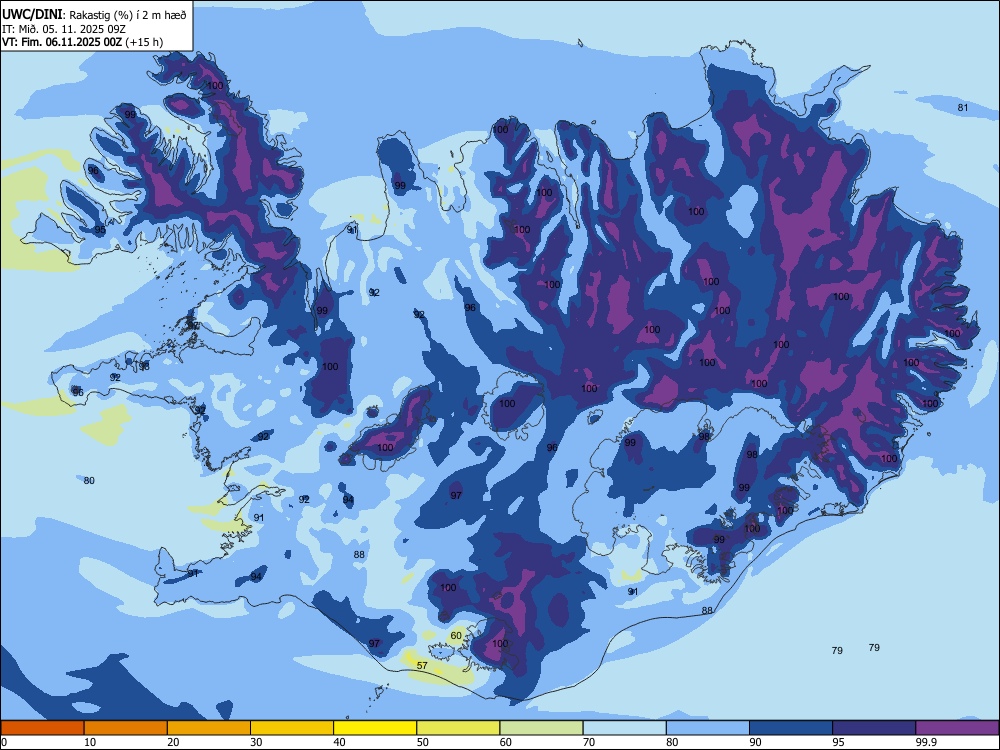Select the light green 60–70 legend swatch

[x=541, y=728]
